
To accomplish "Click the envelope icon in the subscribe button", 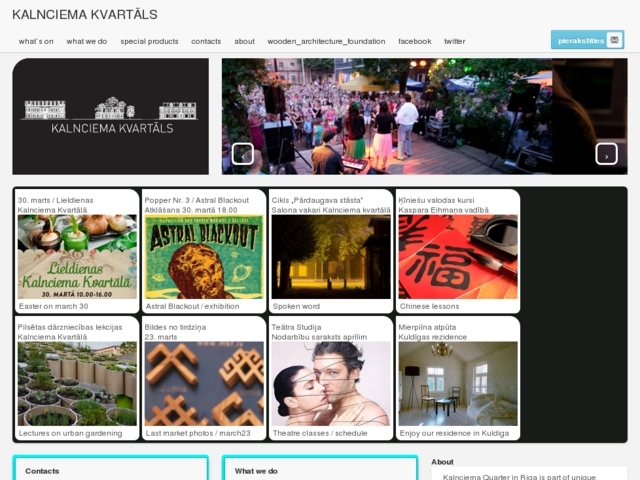I will pyautogui.click(x=614, y=40).
